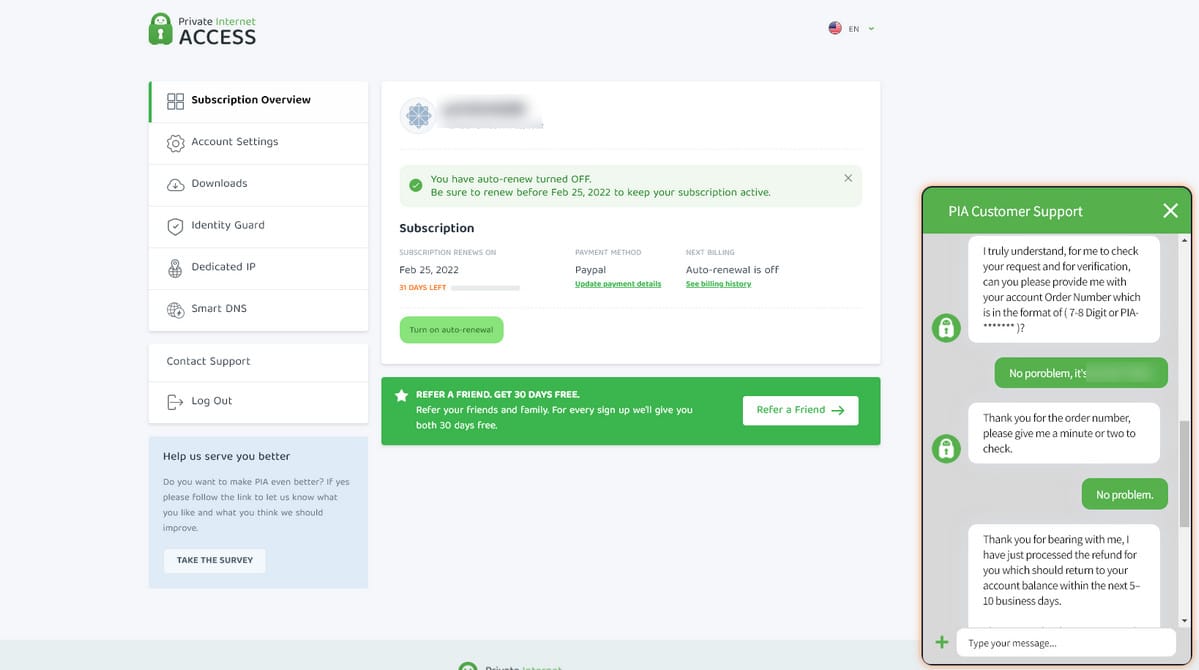Click the Account Settings gear icon

175,143
